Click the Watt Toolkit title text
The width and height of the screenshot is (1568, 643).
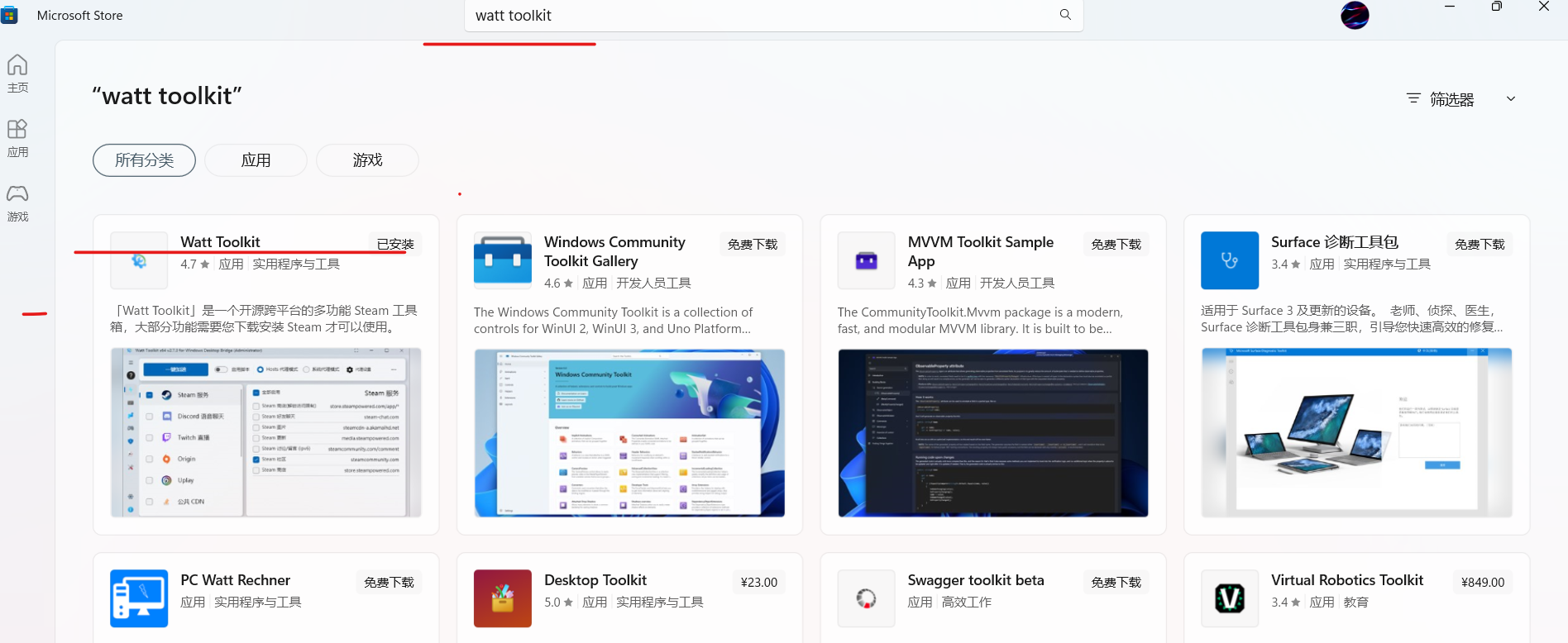pos(220,242)
